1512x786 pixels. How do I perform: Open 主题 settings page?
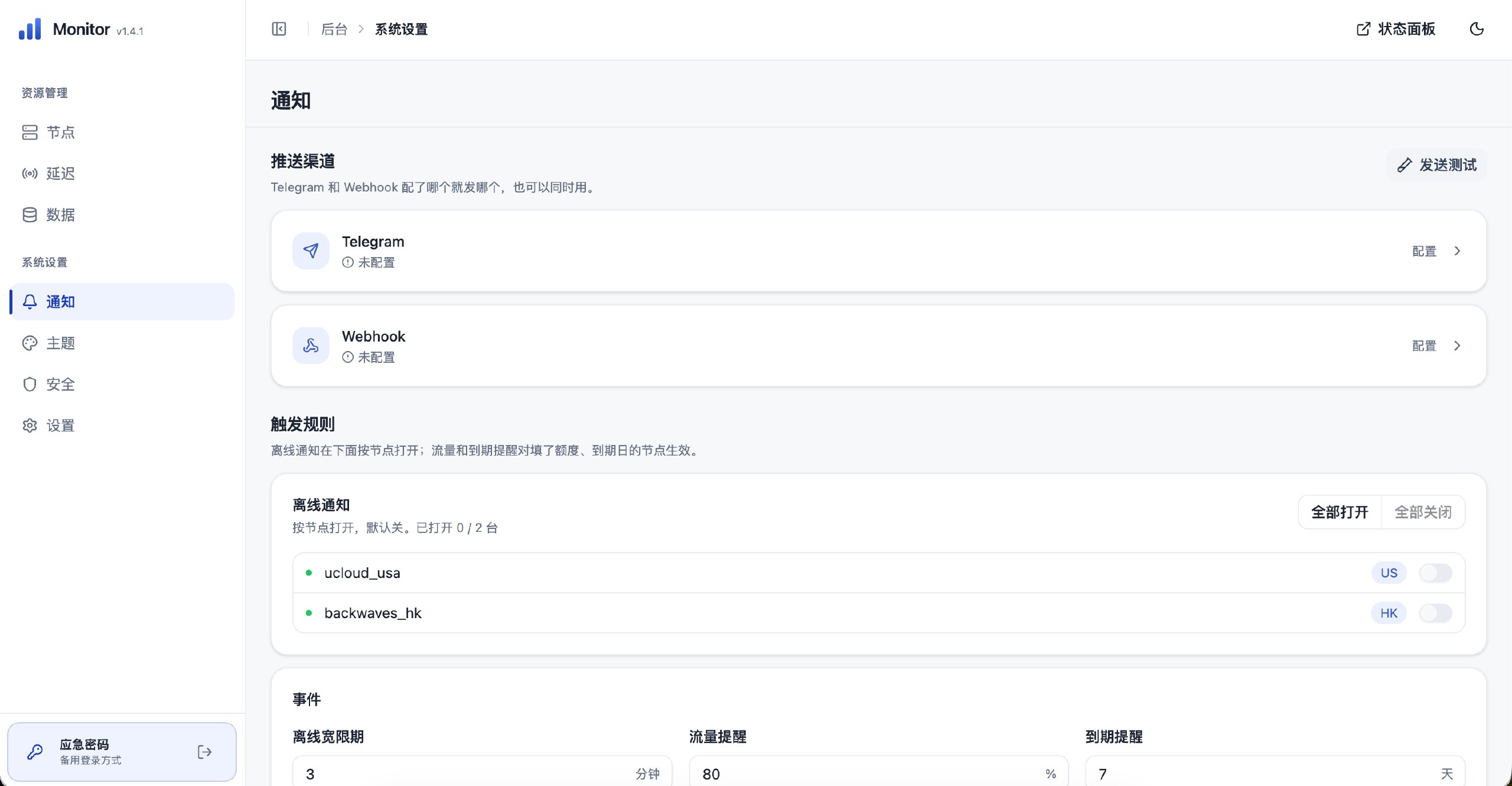click(122, 343)
